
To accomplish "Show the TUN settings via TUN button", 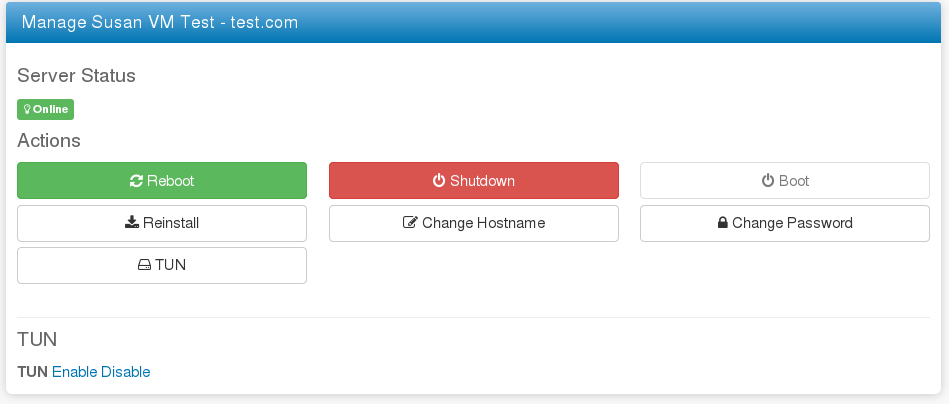I will point(162,265).
